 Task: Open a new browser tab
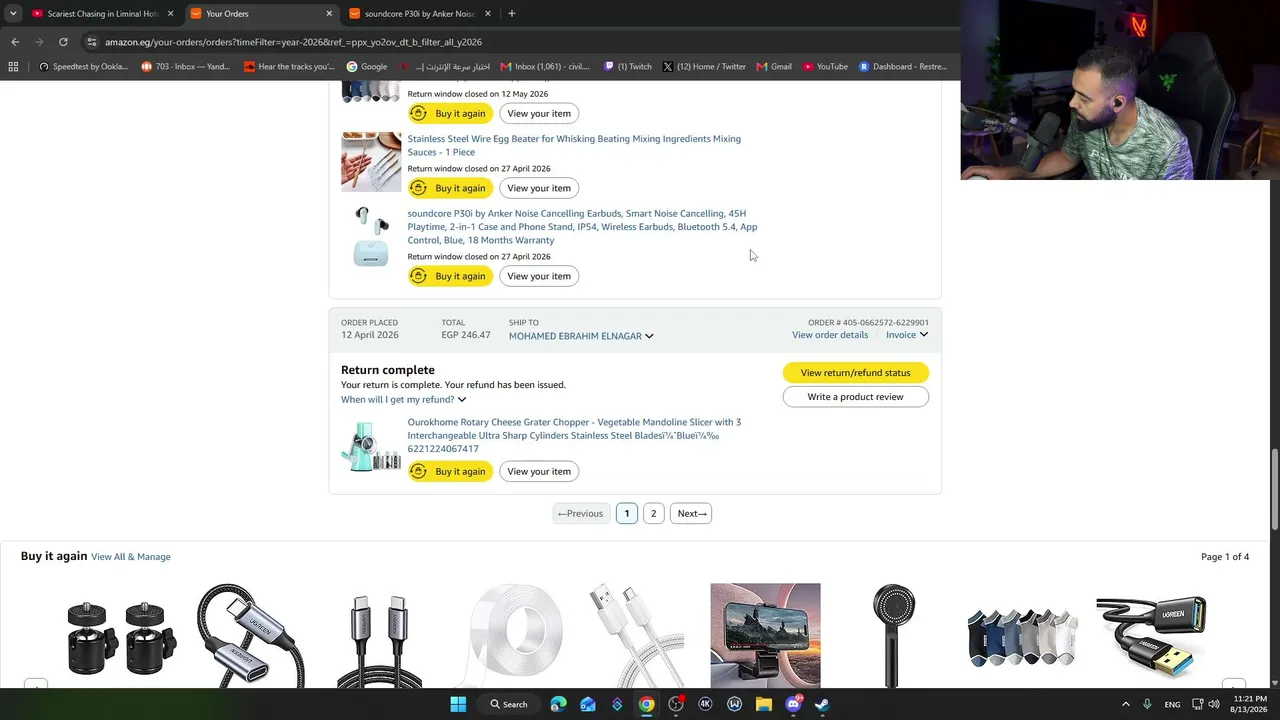511,14
